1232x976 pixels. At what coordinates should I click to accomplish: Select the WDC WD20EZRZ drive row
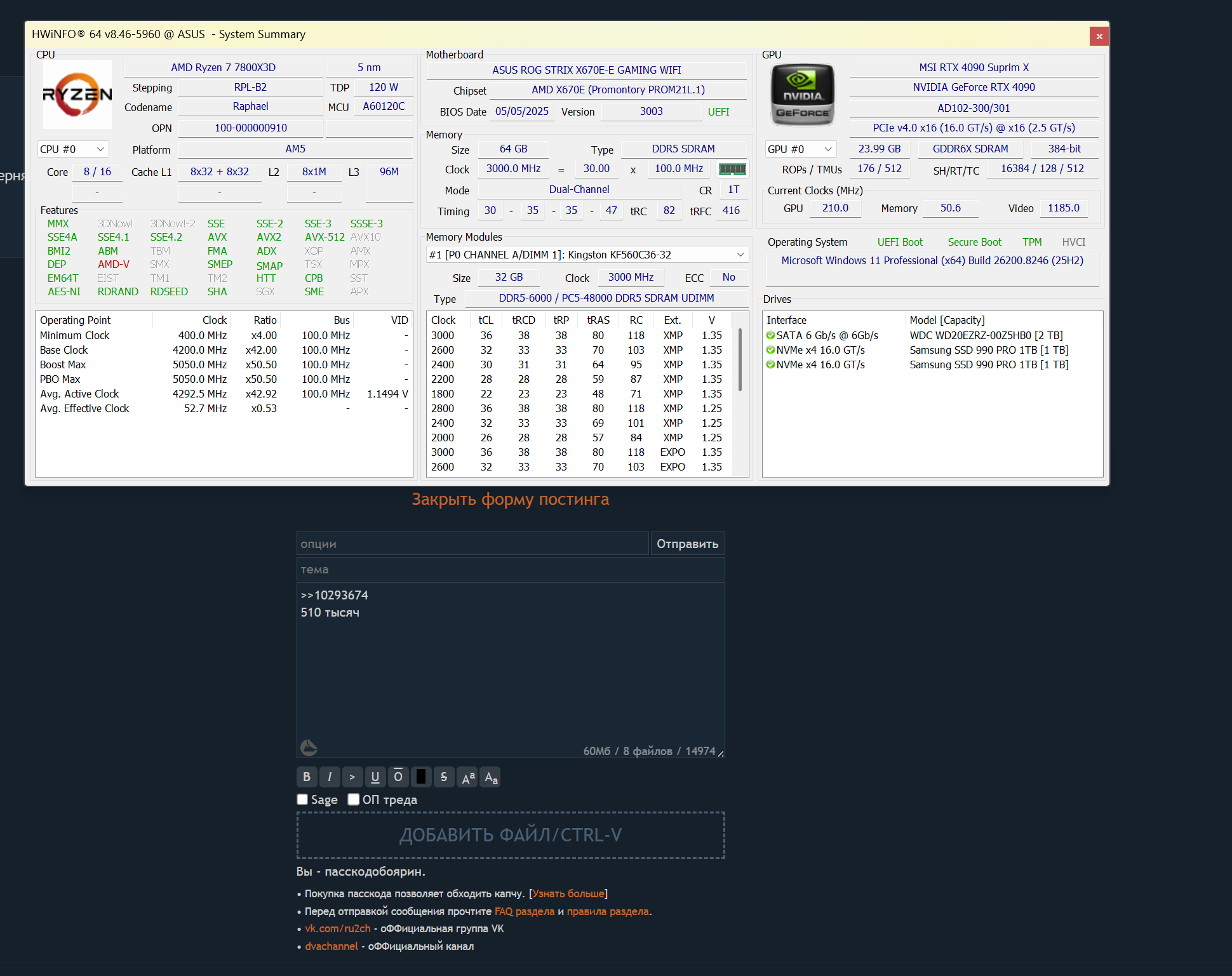(932, 335)
